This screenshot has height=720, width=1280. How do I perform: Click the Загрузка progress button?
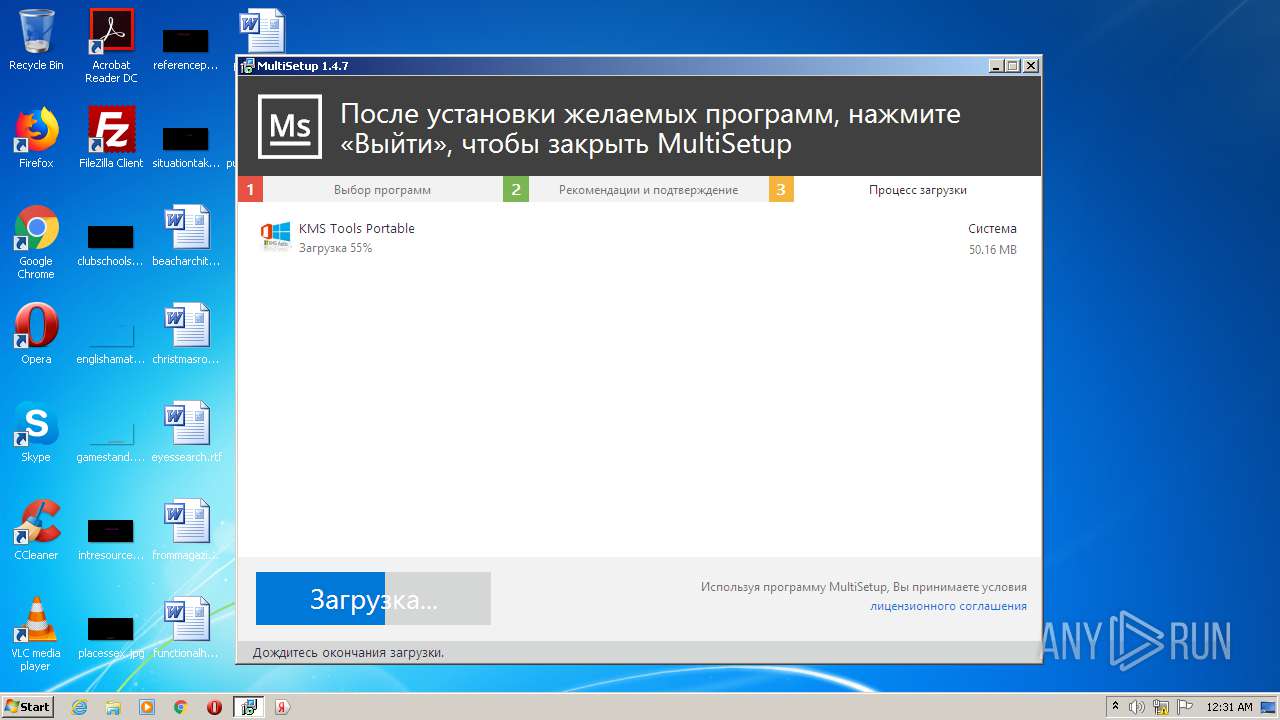[373, 599]
